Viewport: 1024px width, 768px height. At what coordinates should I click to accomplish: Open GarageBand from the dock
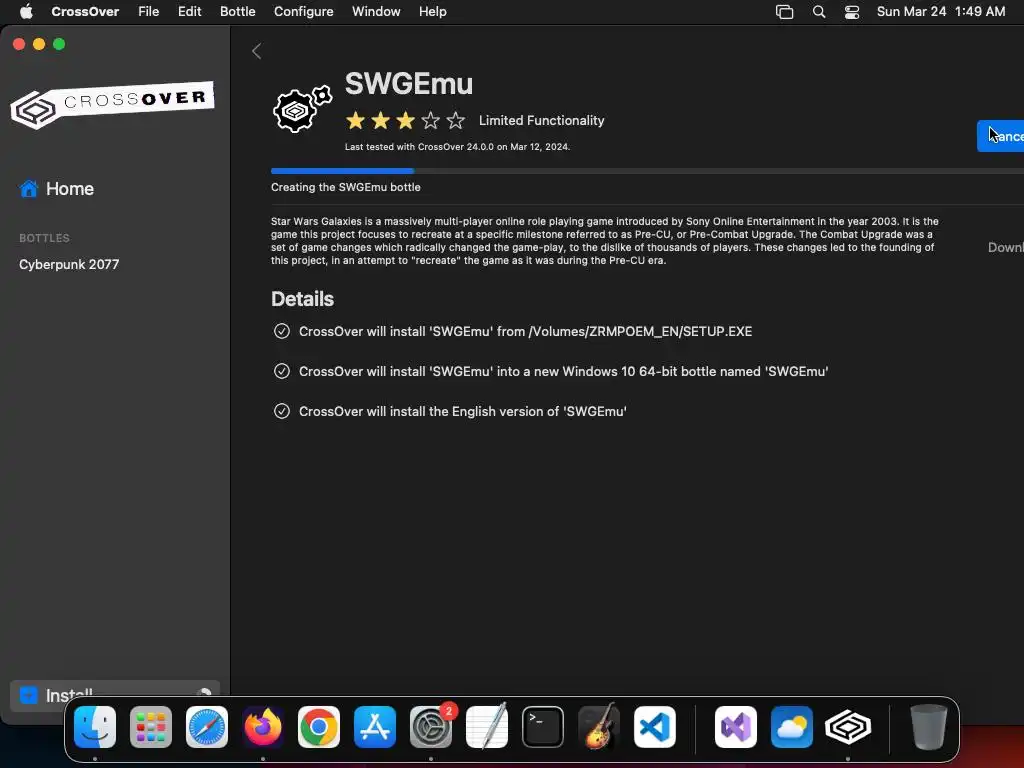(x=599, y=726)
